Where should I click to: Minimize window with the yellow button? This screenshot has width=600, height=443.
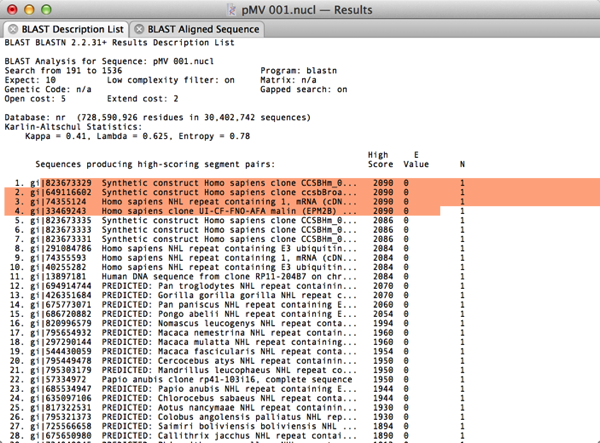pyautogui.click(x=28, y=9)
